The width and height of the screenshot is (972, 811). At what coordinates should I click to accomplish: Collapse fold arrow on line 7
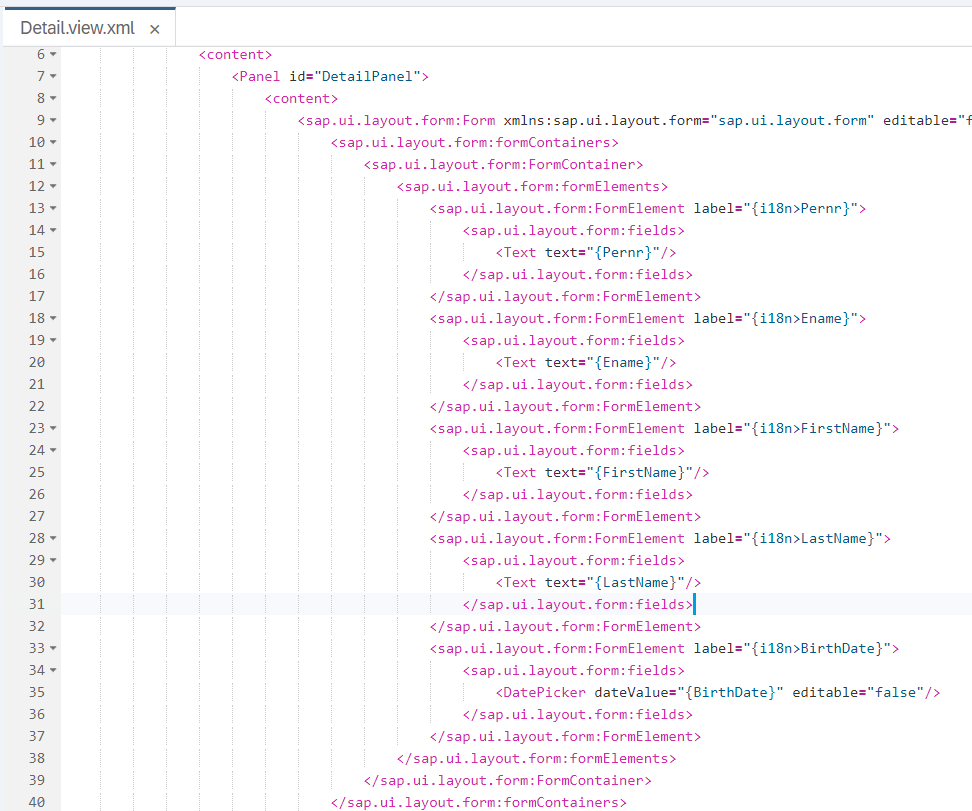coord(53,76)
